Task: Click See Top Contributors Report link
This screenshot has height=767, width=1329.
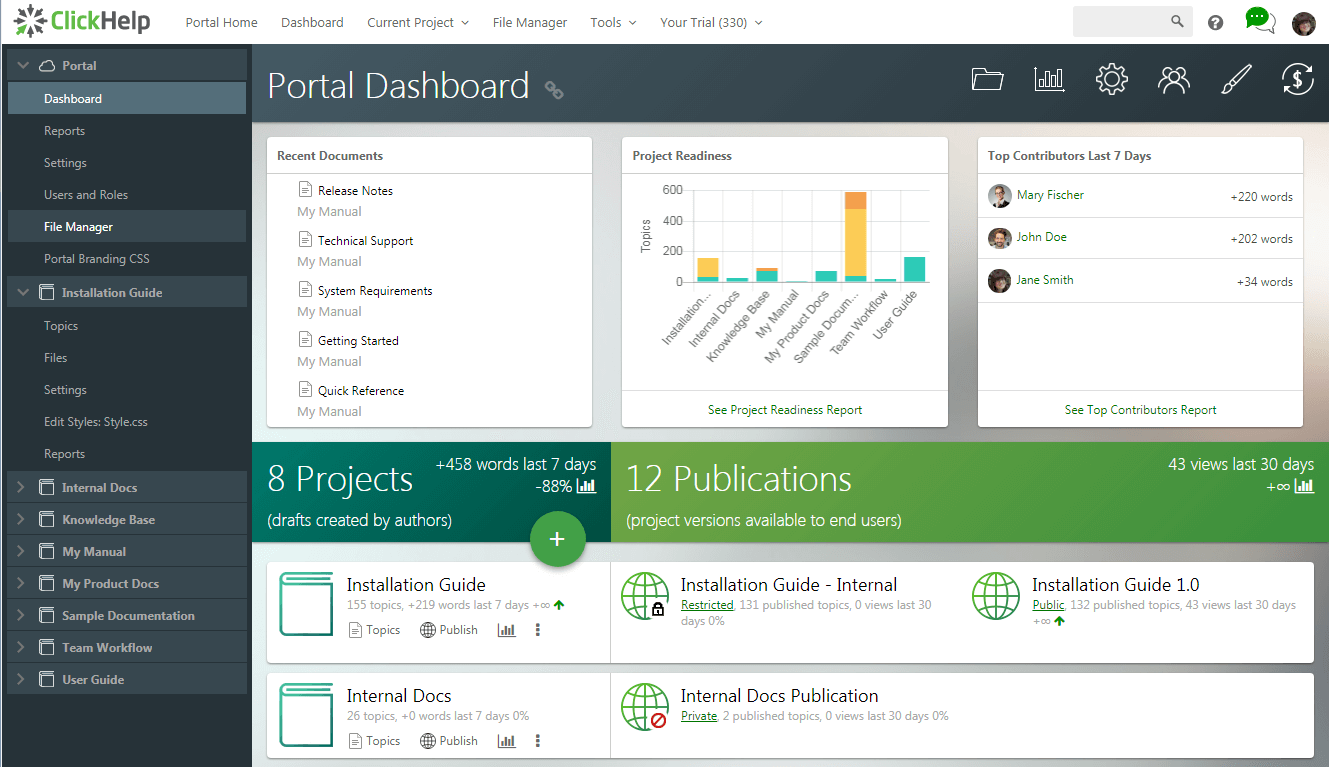Action: 1141,410
